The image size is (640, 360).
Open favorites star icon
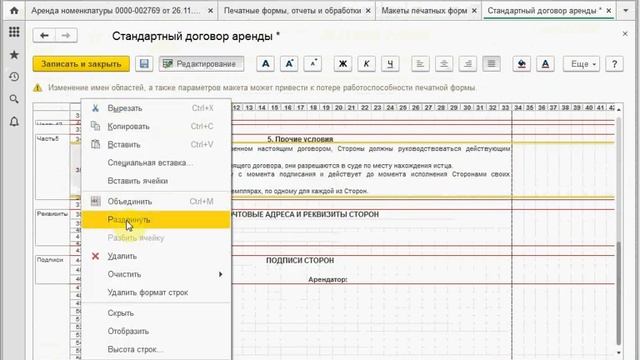tap(14, 55)
